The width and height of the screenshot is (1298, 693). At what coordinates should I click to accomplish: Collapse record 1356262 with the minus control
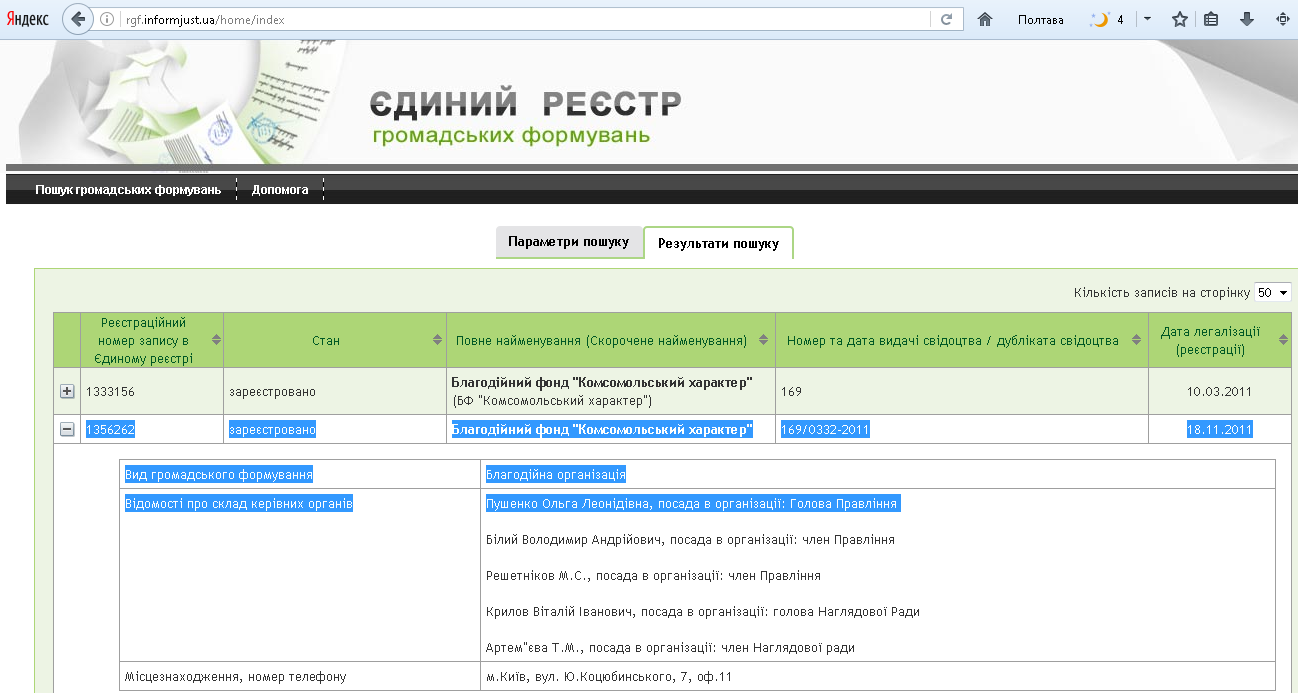[66, 429]
